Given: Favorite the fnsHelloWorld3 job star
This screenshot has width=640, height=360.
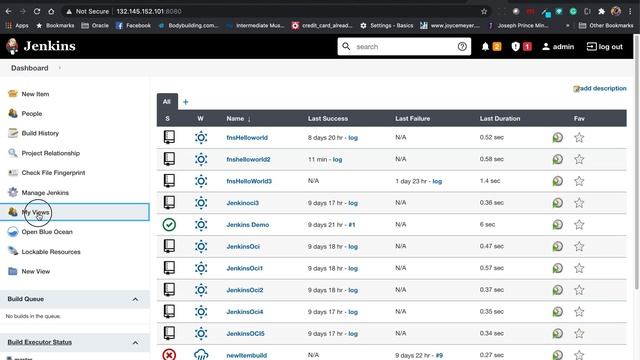Looking at the screenshot, I should [x=579, y=181].
